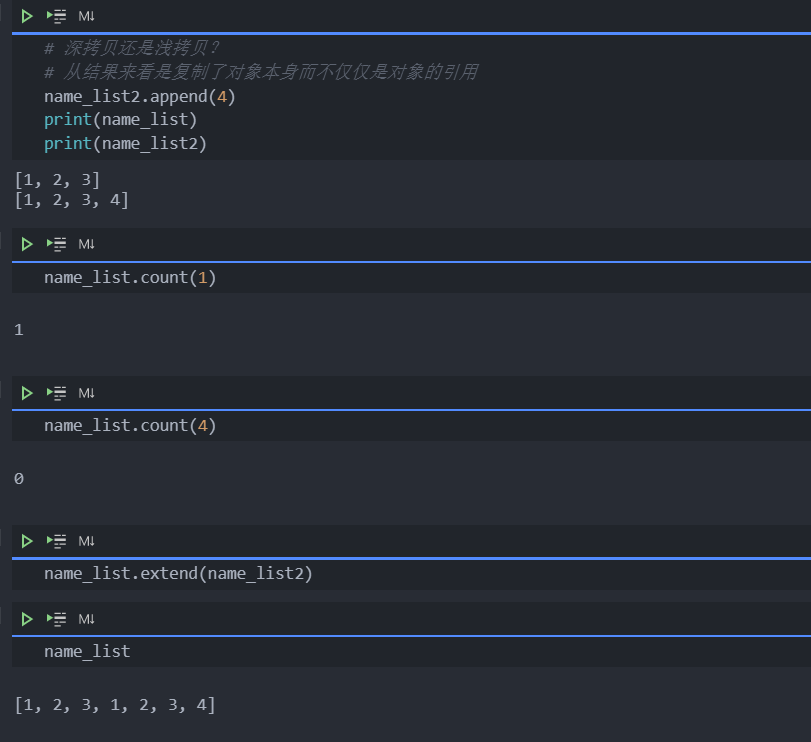811x742 pixels.
Task: Toggle Markdown on the extend(name_list2) cell
Action: click(87, 541)
